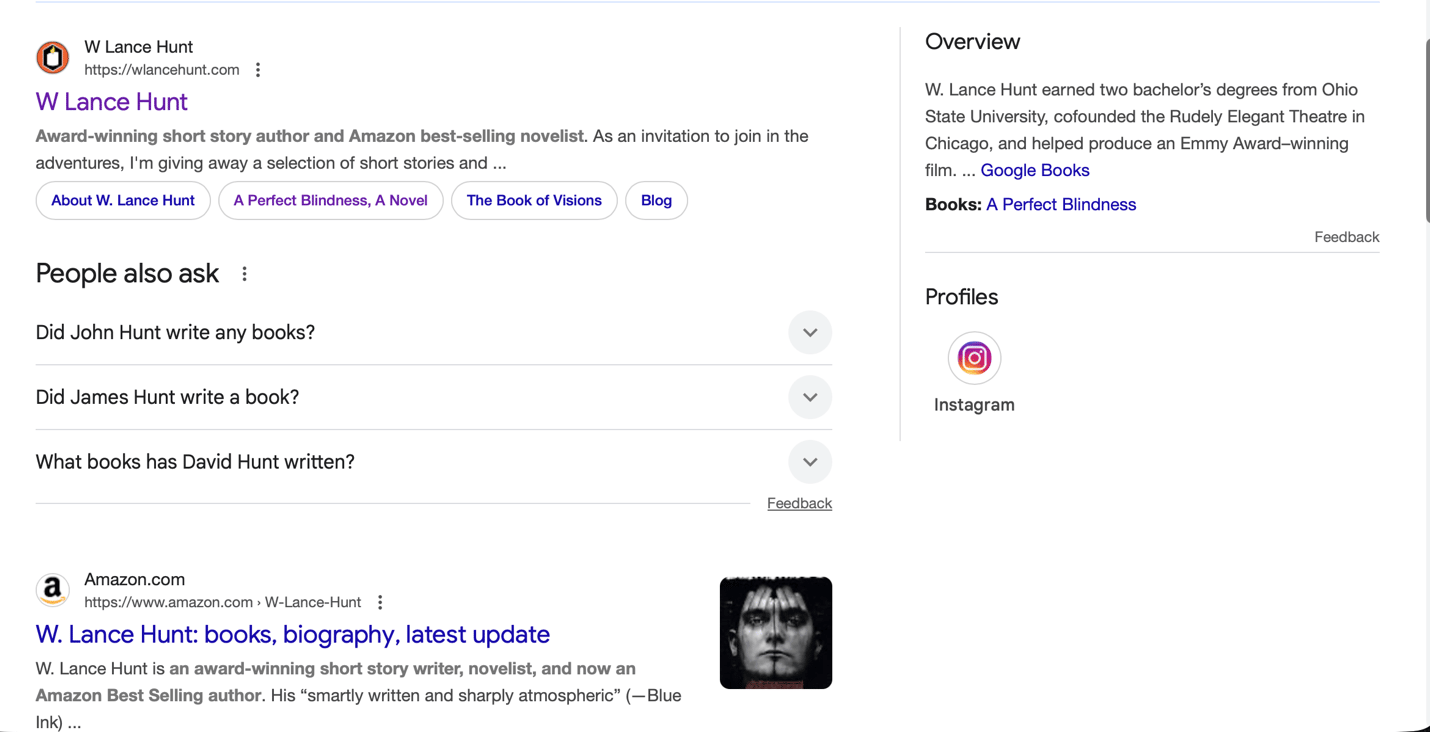Open more options next to wlancehunt.com URL
This screenshot has height=736, width=1430.
(x=258, y=70)
